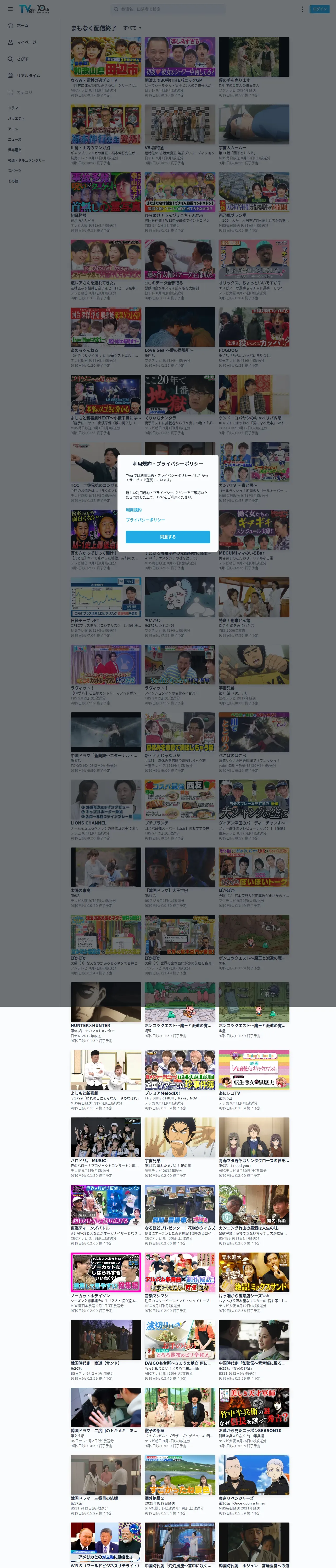The height and width of the screenshot is (1568, 336).
Task: Open the その他 category
Action: pyautogui.click(x=13, y=181)
